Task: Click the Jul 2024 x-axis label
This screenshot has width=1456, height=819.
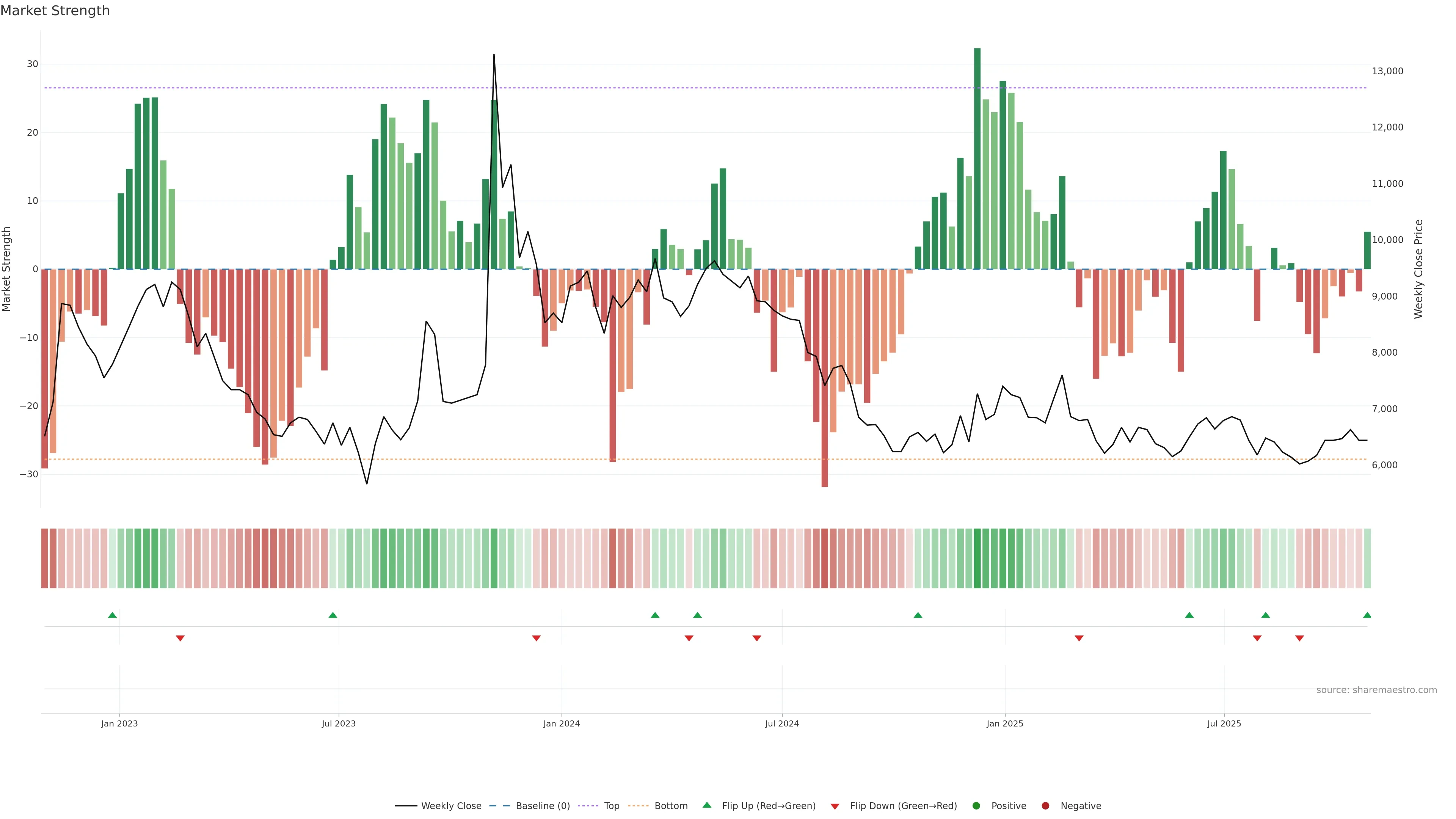Action: (782, 723)
